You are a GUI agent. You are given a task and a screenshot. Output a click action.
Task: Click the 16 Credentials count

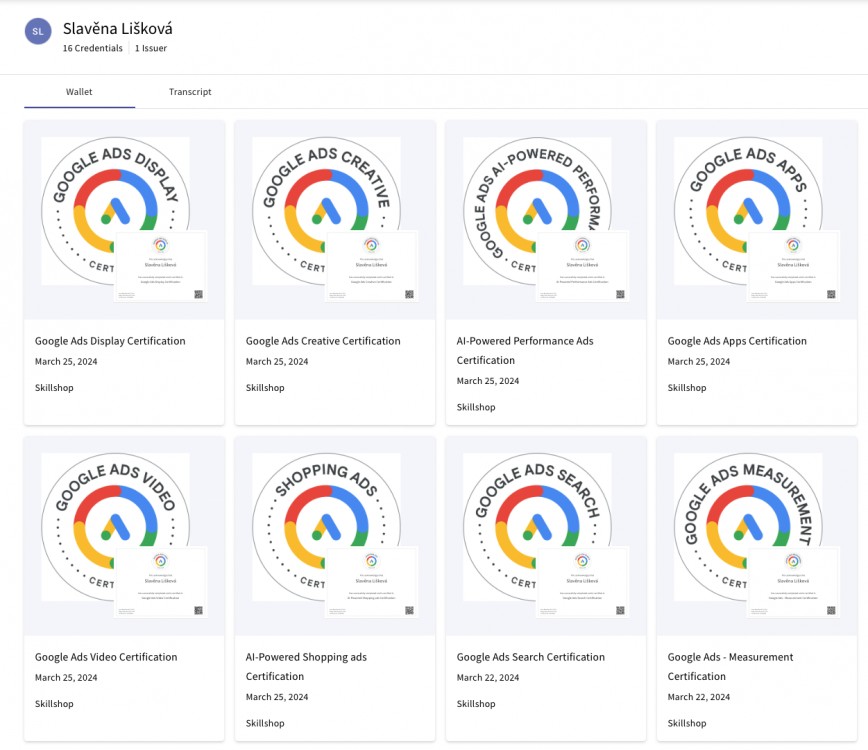click(x=92, y=48)
